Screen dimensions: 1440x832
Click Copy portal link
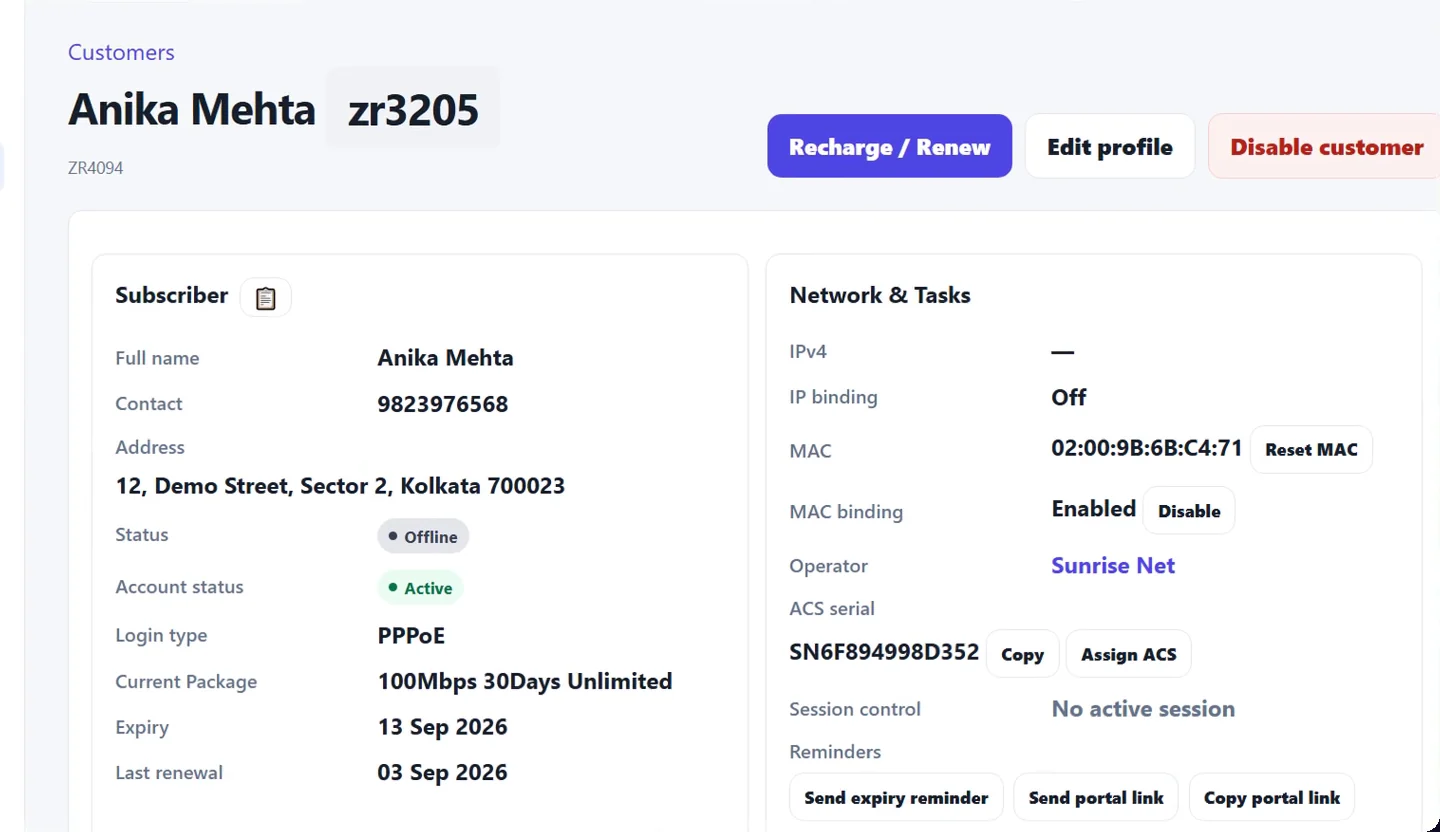coord(1272,798)
